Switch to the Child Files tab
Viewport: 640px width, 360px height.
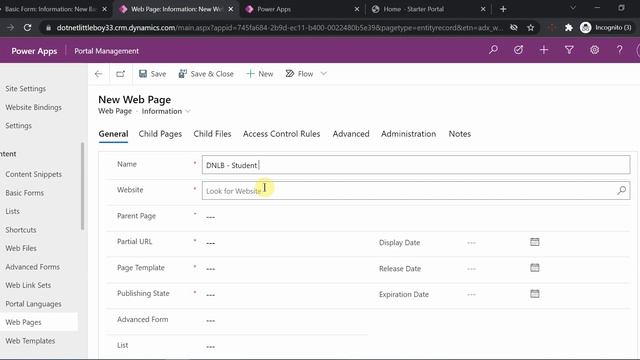[212, 134]
